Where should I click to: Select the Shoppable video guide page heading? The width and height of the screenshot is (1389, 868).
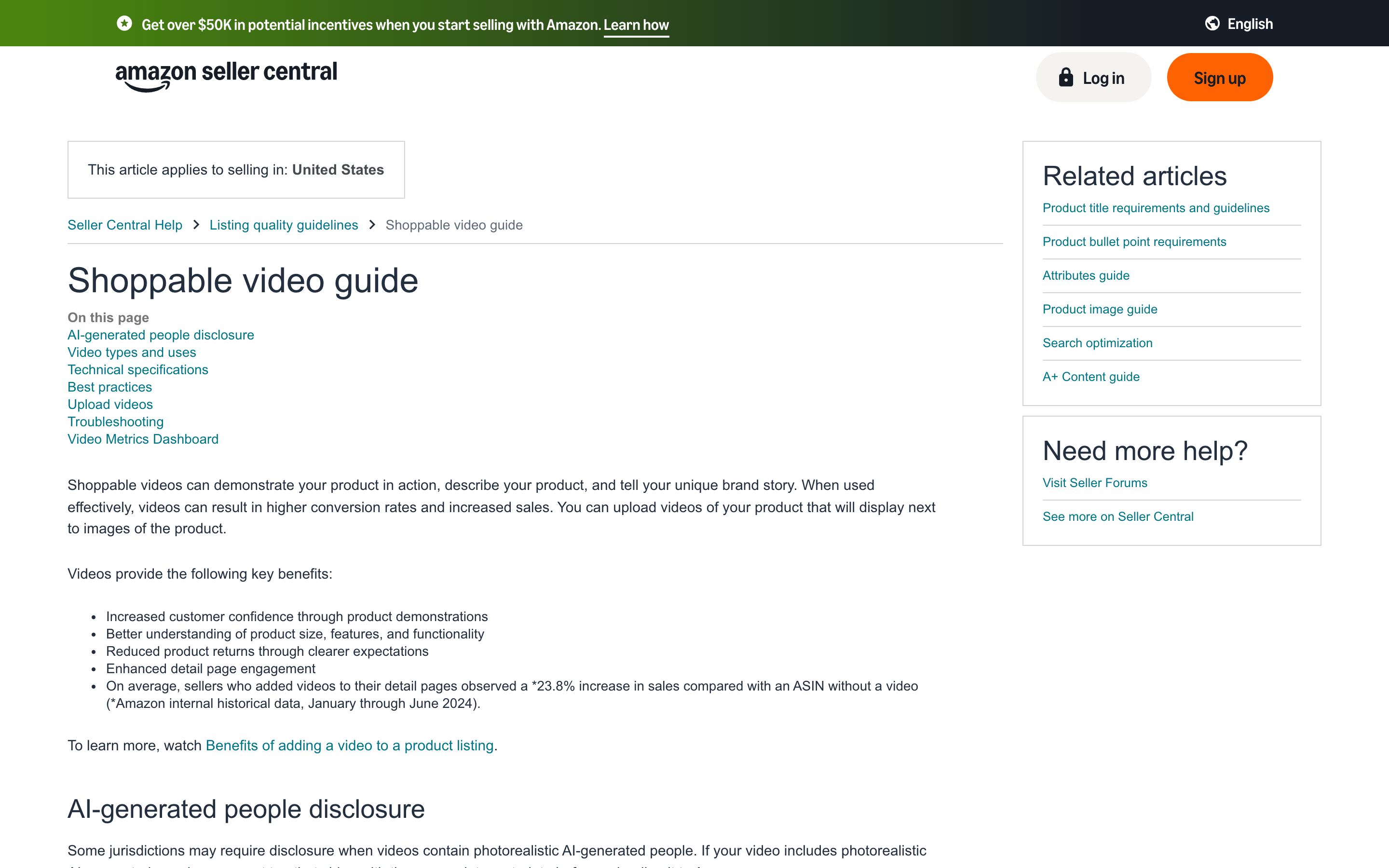pos(243,281)
